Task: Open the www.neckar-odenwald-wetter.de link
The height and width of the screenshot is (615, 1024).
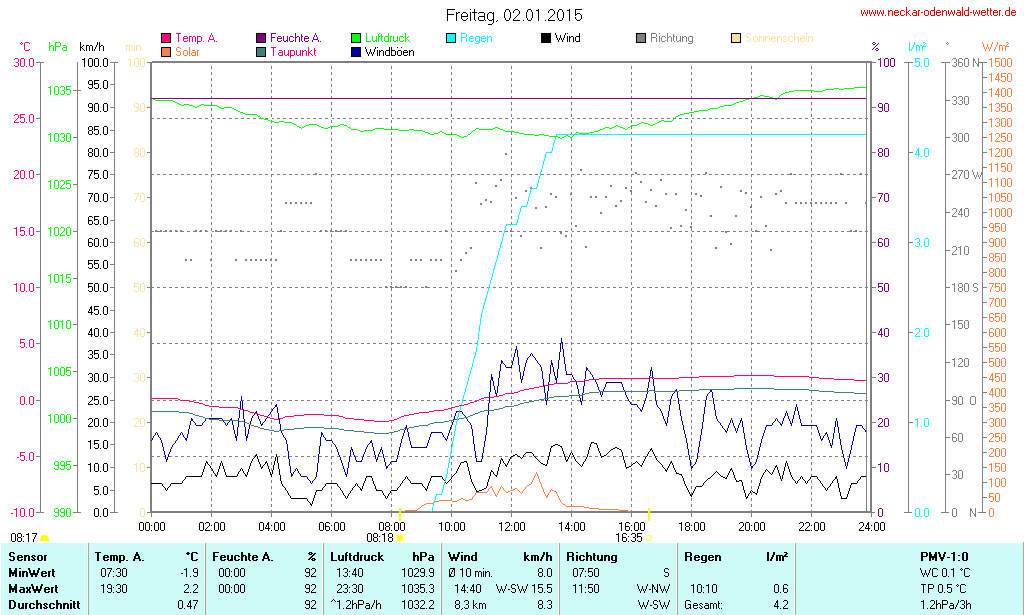Action: [938, 13]
